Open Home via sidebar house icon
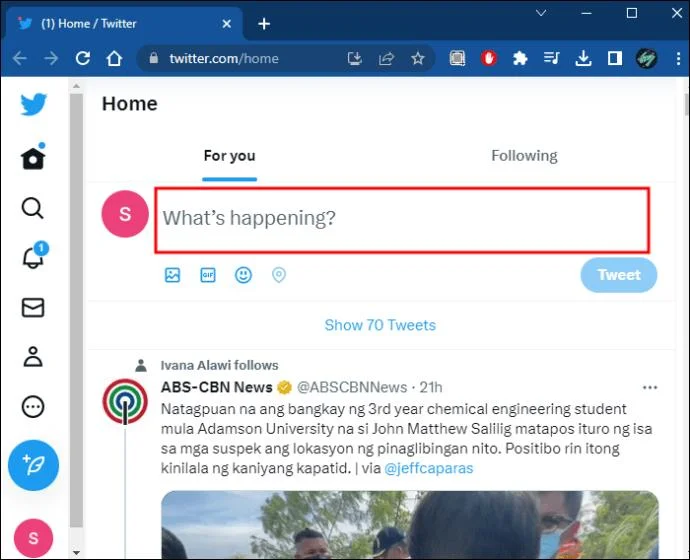The width and height of the screenshot is (690, 560). pyautogui.click(x=33, y=157)
